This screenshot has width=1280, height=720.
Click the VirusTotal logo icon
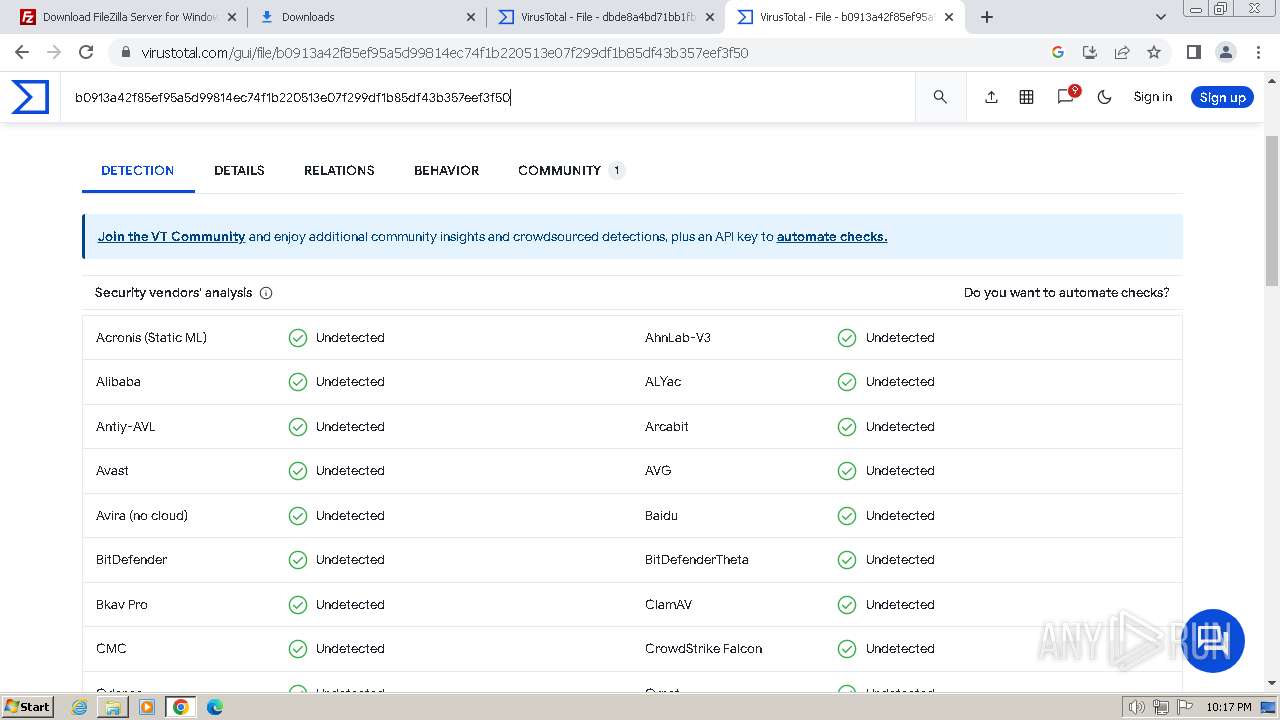click(x=30, y=97)
